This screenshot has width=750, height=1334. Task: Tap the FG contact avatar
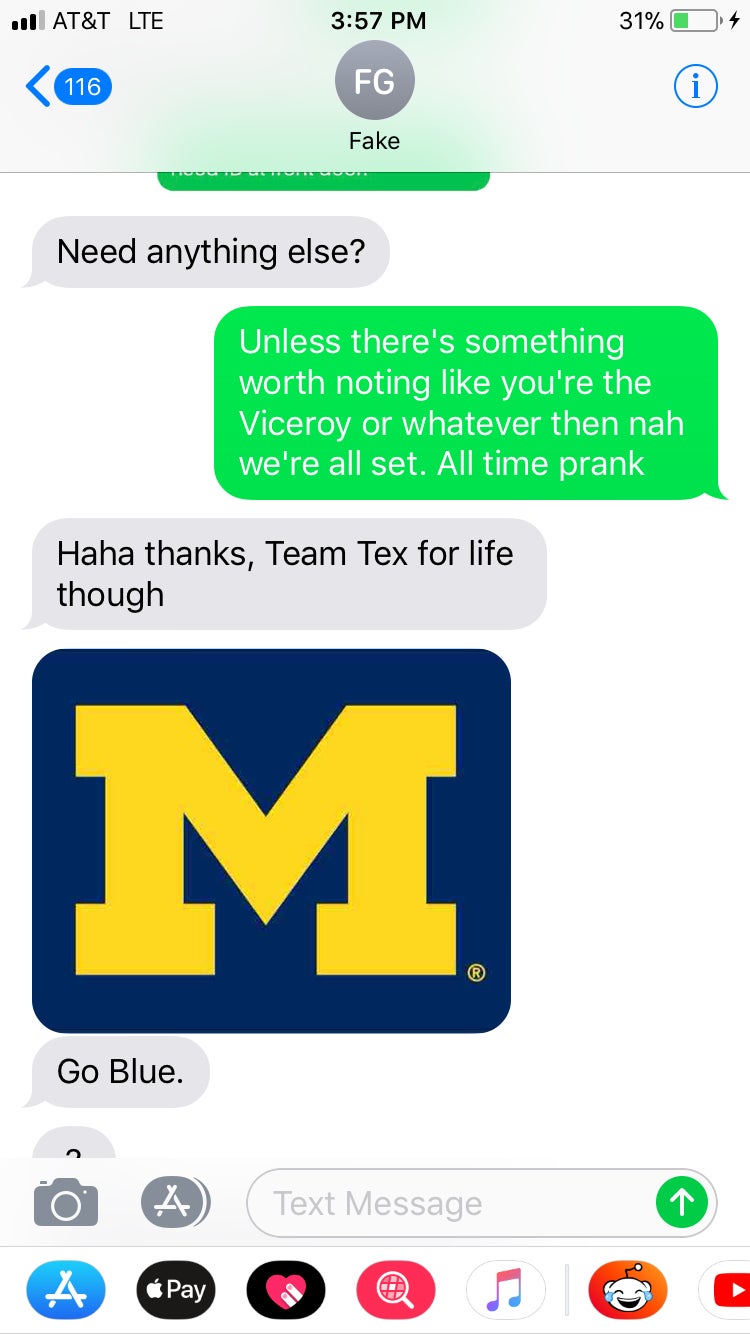(375, 81)
